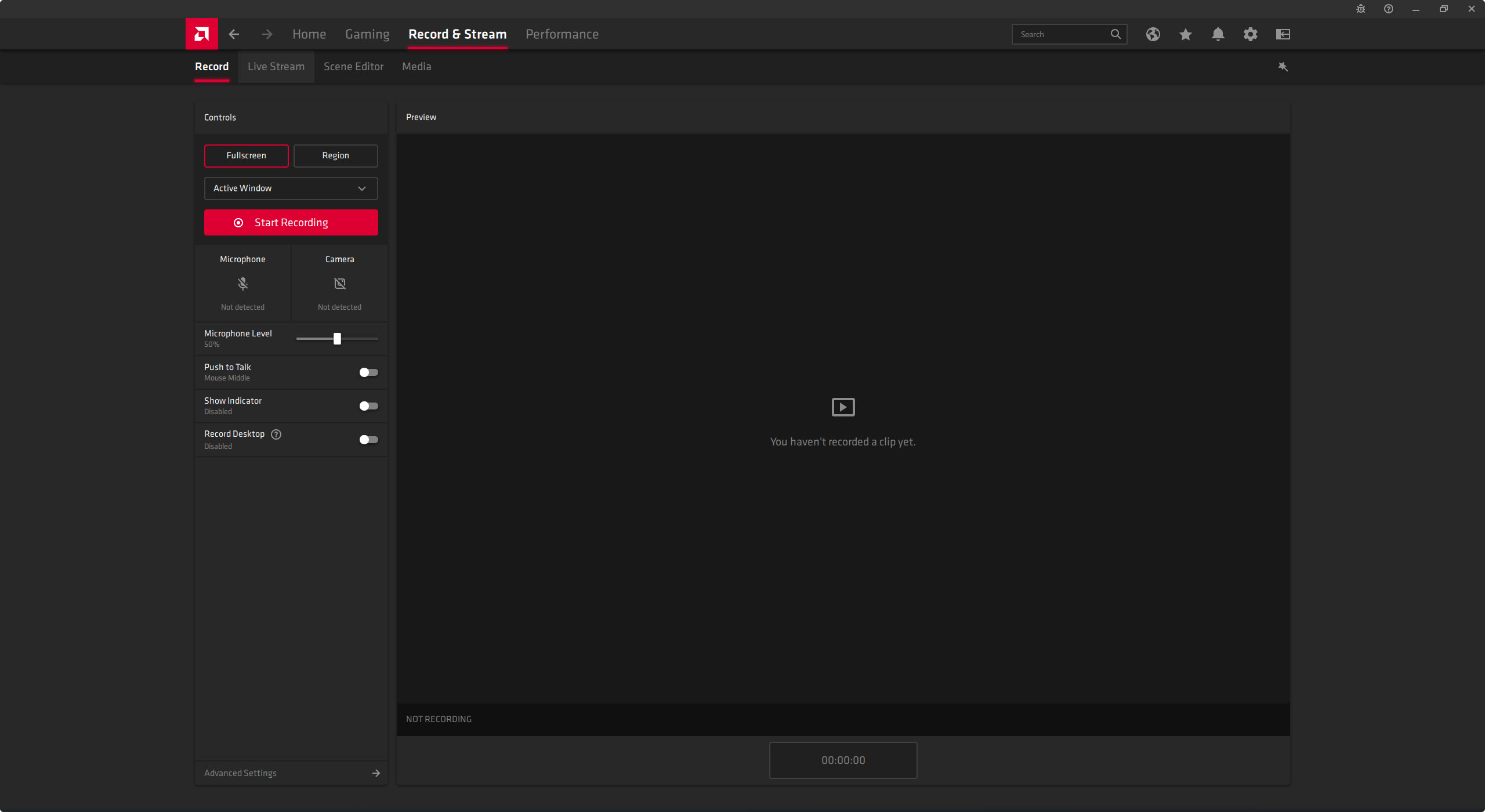
Task: Click the Camera Not detected label
Action: tap(340, 307)
